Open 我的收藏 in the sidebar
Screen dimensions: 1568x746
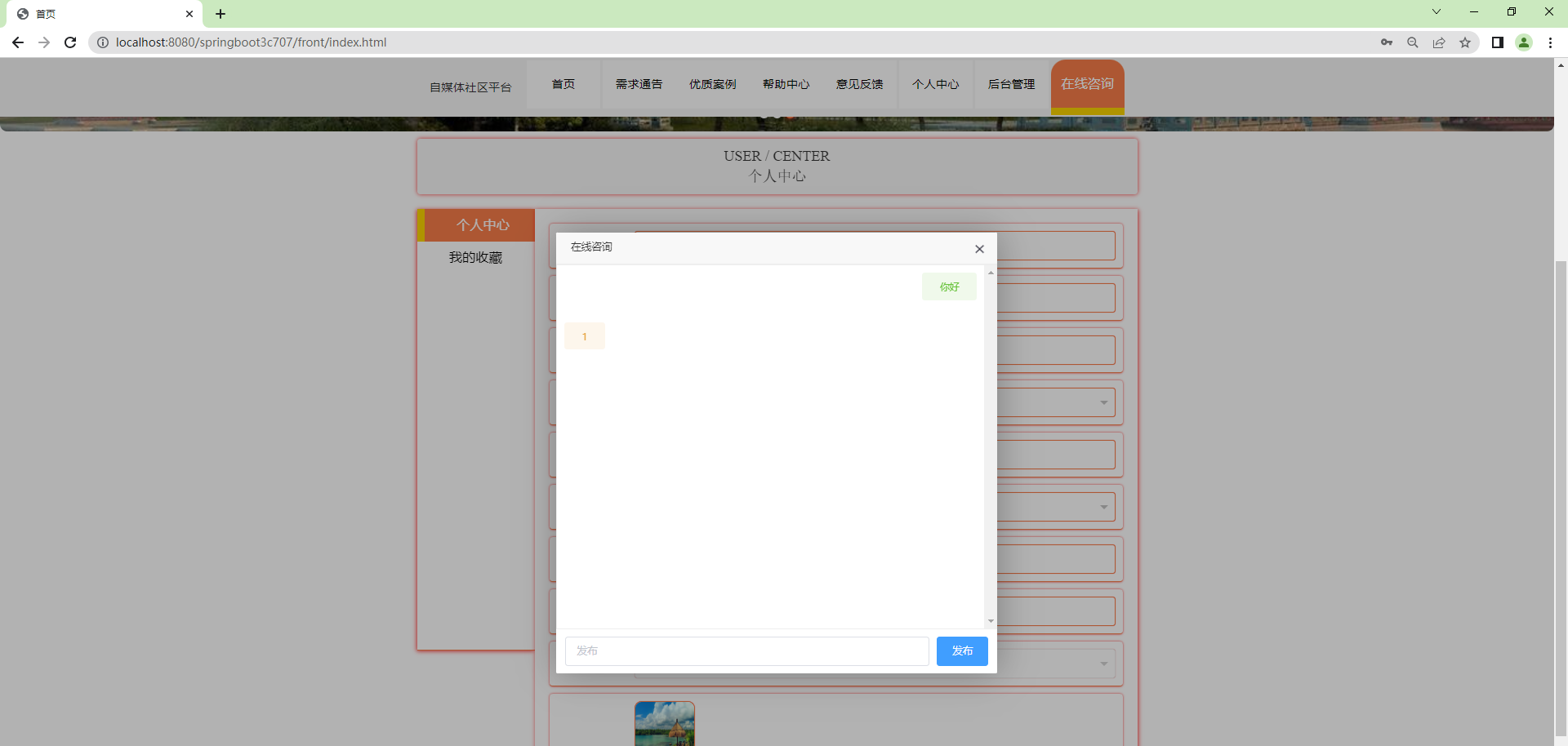tap(476, 257)
